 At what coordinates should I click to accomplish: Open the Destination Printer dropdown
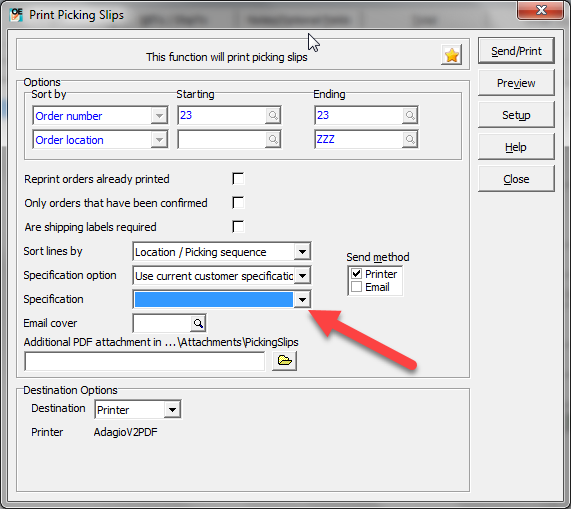(x=172, y=410)
